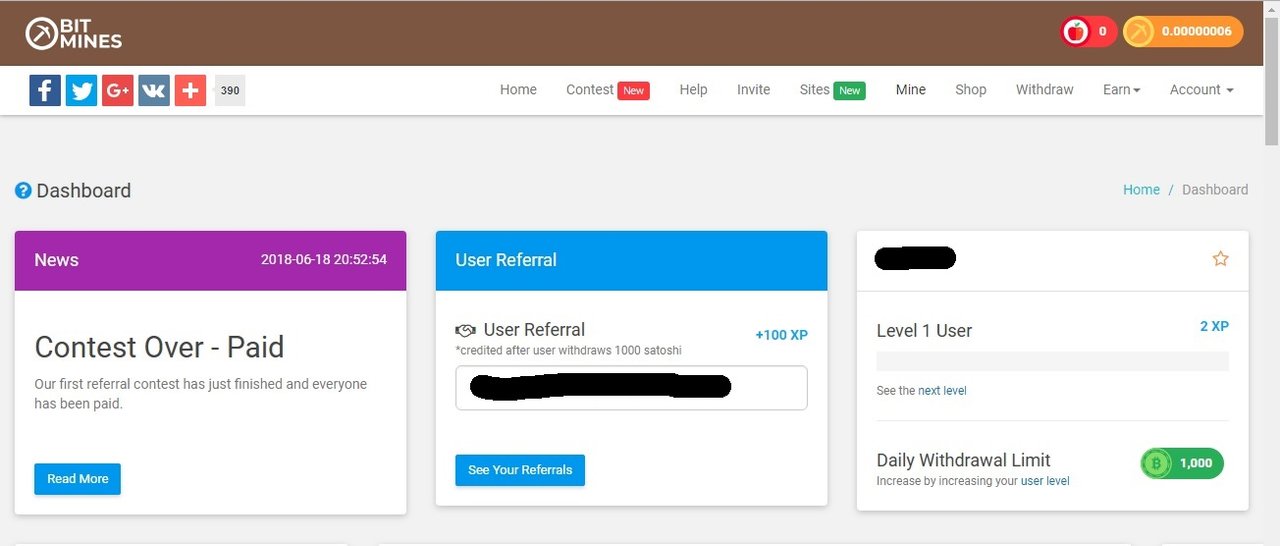Open the Withdraw page
This screenshot has height=546, width=1280.
pos(1044,89)
